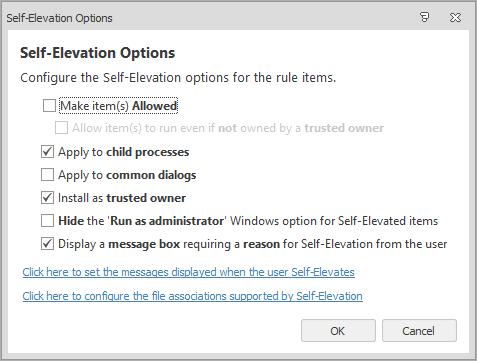Click the 'Windows option for Self-Elevated items' label
477x361 pixels.
334,221
